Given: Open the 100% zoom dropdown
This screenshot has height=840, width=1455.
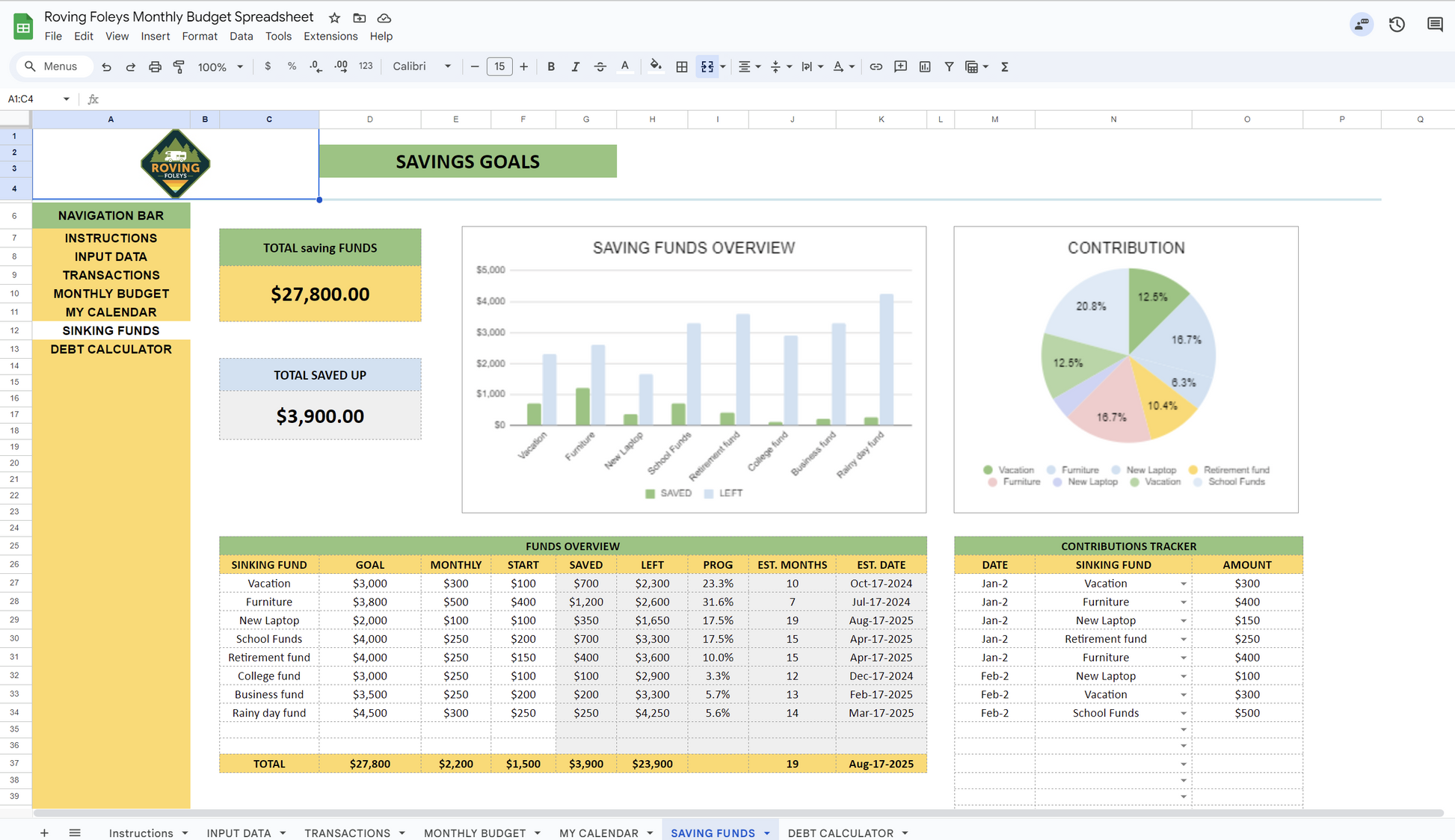Looking at the screenshot, I should pyautogui.click(x=221, y=67).
